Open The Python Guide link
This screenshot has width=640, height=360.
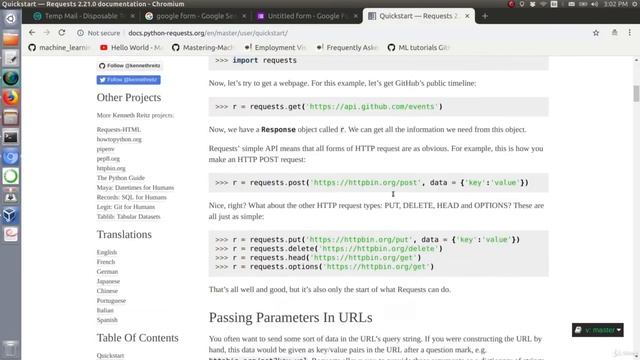click(x=121, y=178)
